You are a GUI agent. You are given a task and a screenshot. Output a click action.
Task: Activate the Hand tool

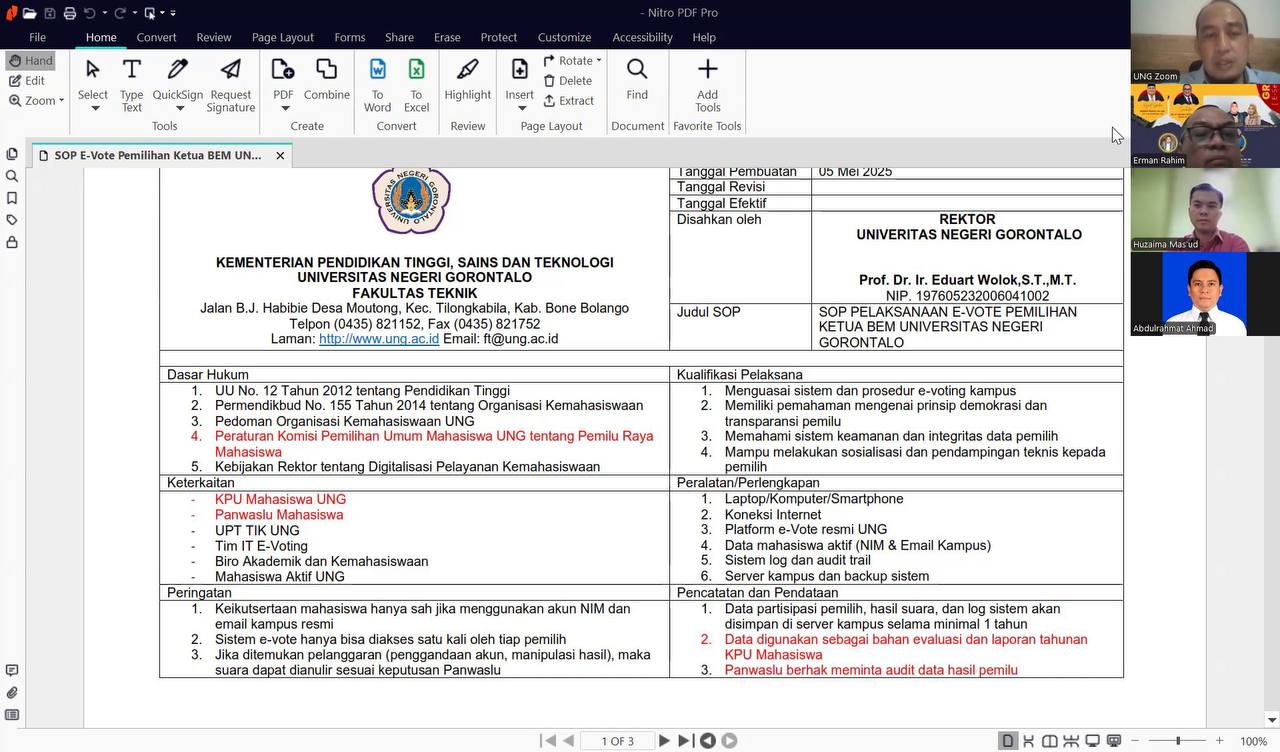point(30,61)
